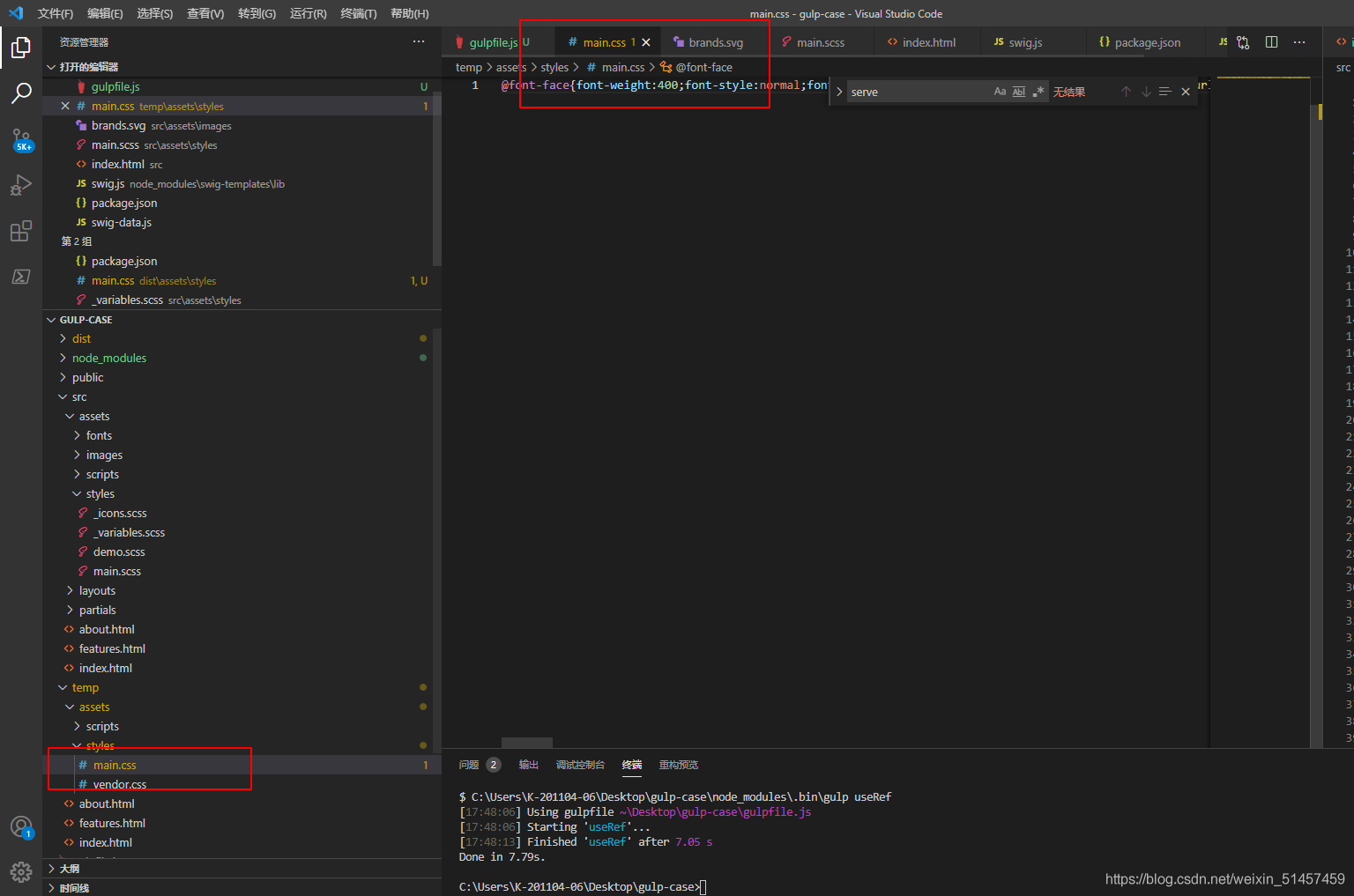Screen dimensions: 1354x896
Task: Open the Terminal menu
Action: [x=358, y=13]
